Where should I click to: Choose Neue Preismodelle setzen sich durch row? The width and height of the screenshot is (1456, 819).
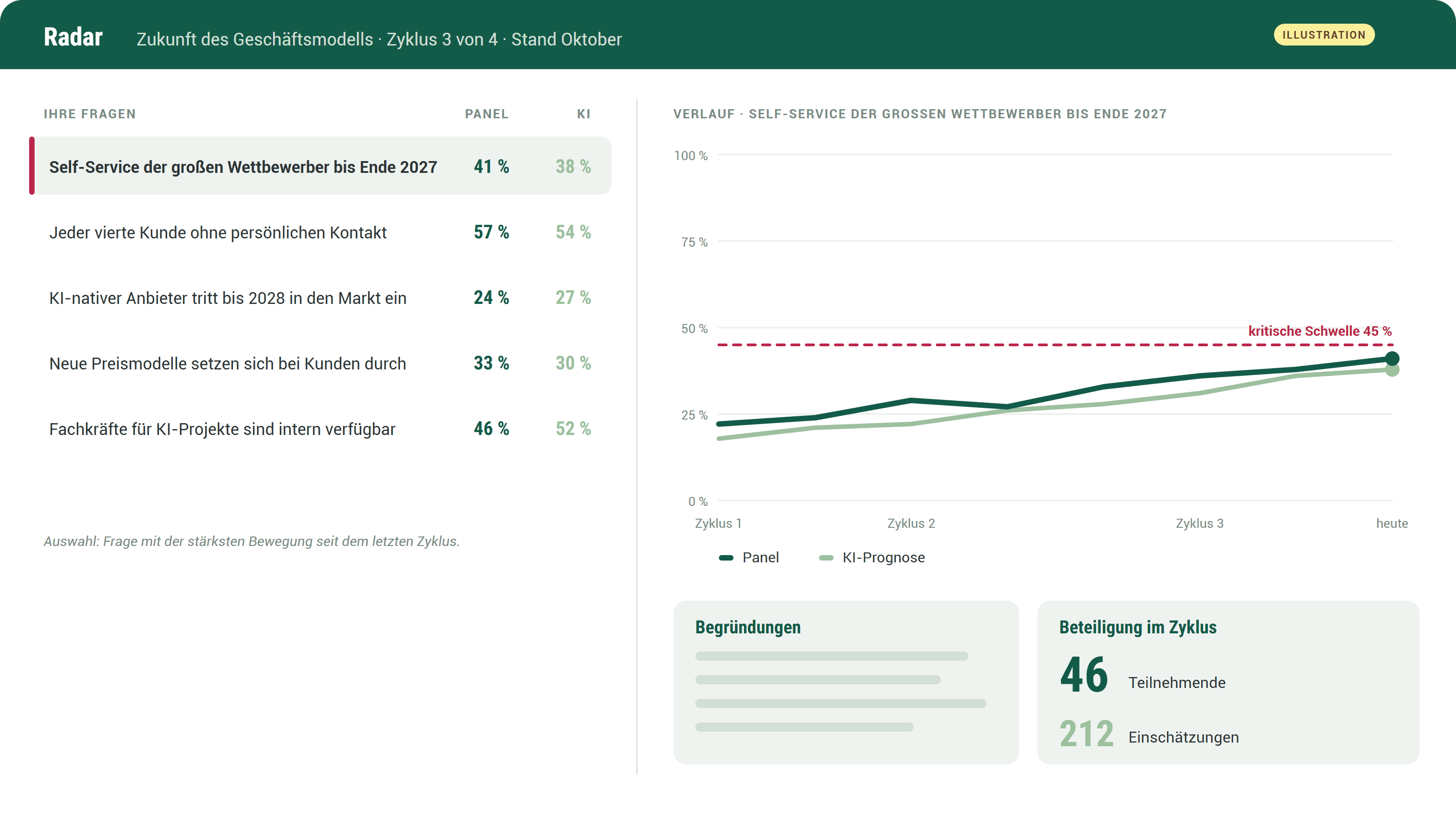pyautogui.click(x=320, y=363)
